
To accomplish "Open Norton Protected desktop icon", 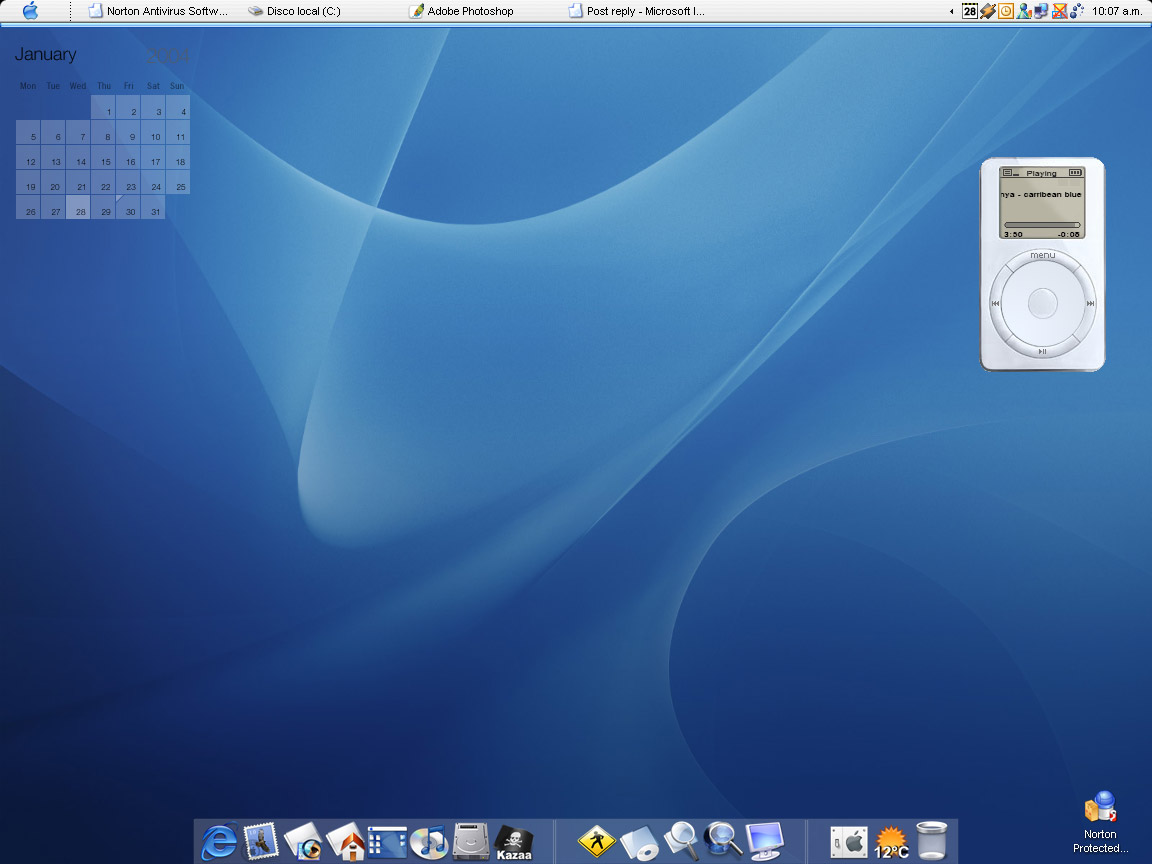I will 1100,822.
